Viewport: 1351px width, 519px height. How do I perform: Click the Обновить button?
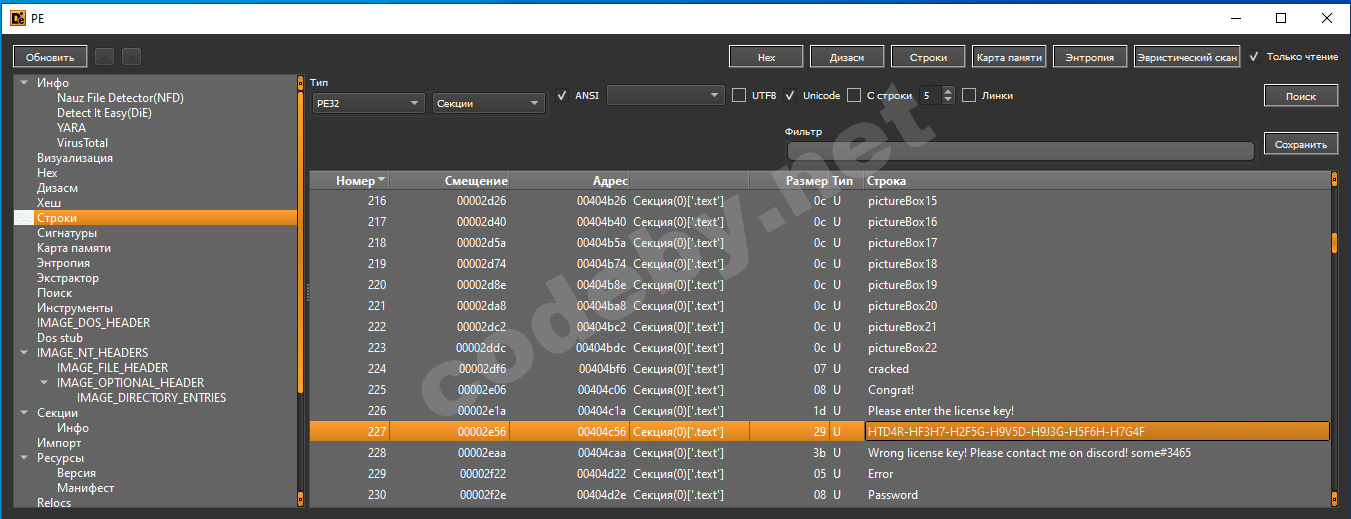(x=50, y=57)
